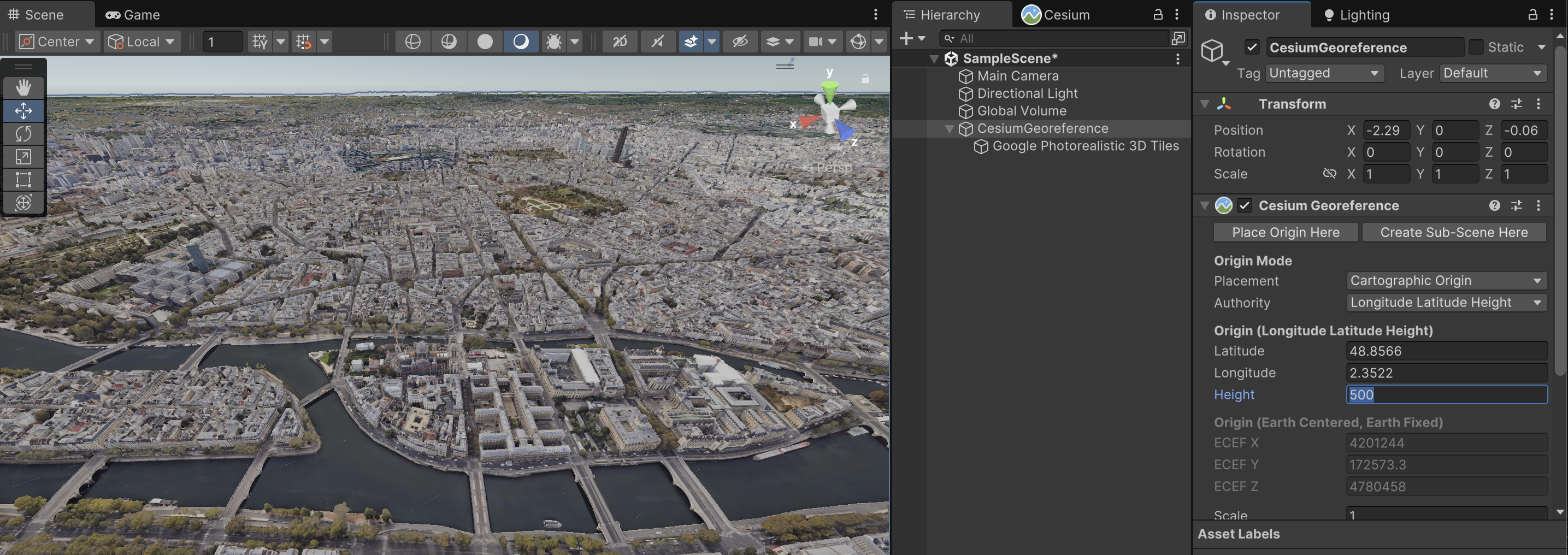Open the Placement Cartographic Origin dropdown

tap(1446, 281)
